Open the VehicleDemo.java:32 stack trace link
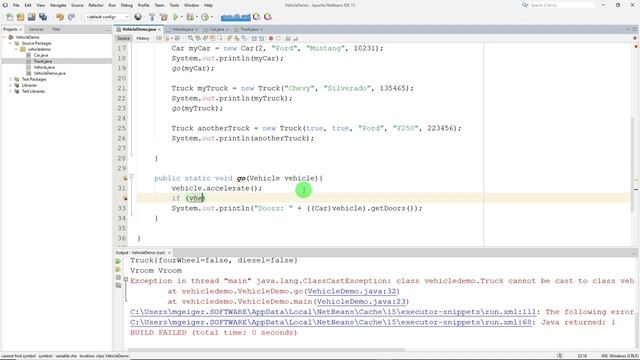Screen dimensions: 640x360 point(352,291)
